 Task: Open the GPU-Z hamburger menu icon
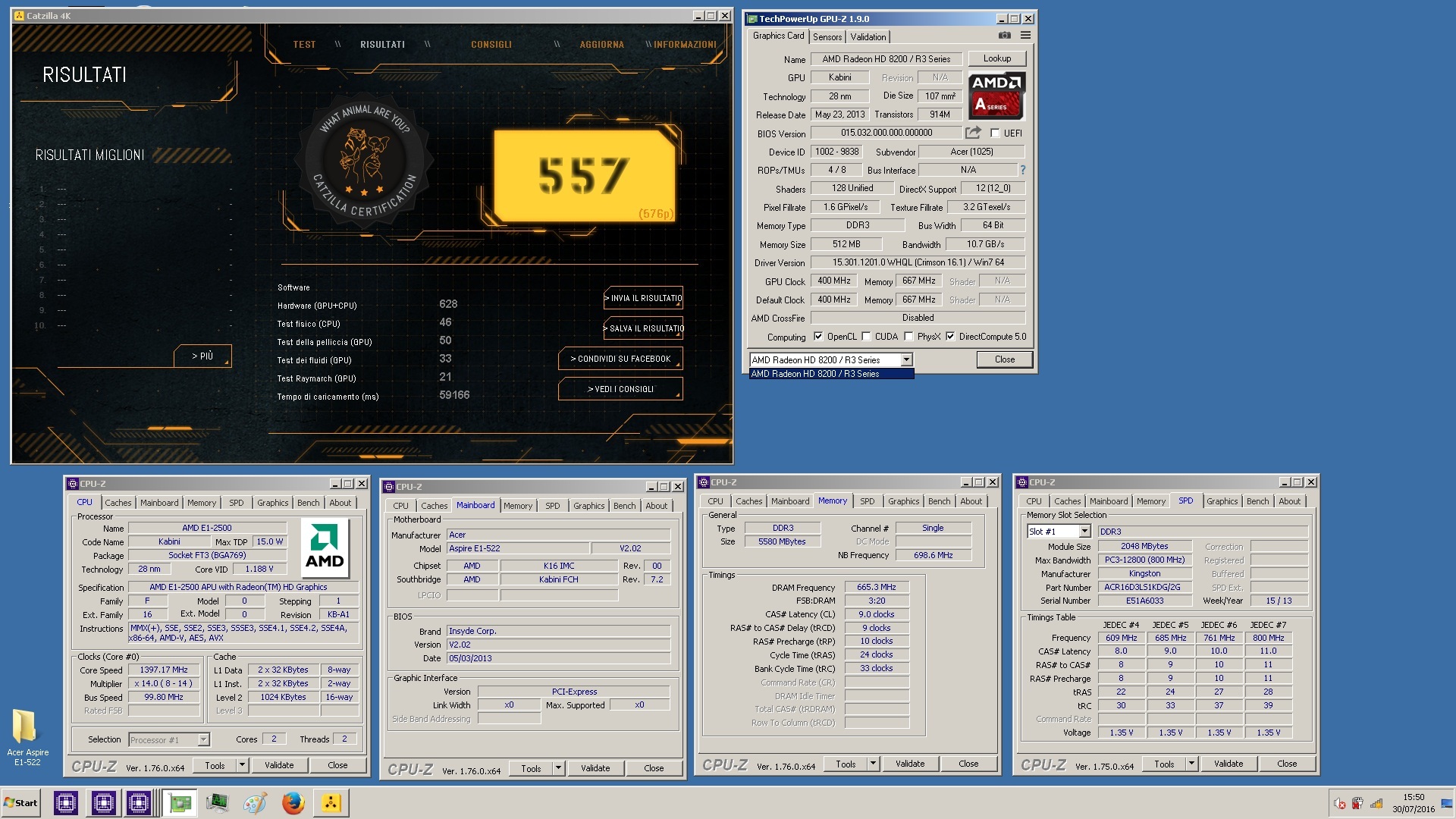1025,35
